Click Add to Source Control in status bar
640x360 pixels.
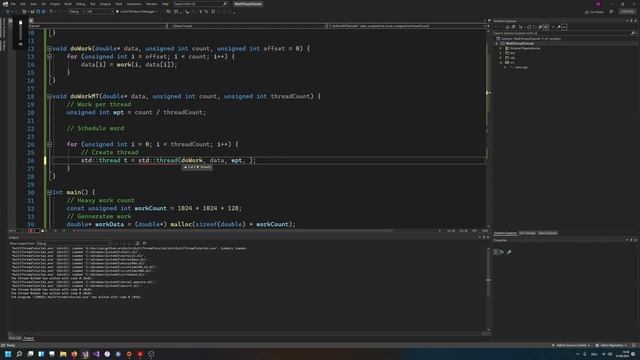pos(571,345)
